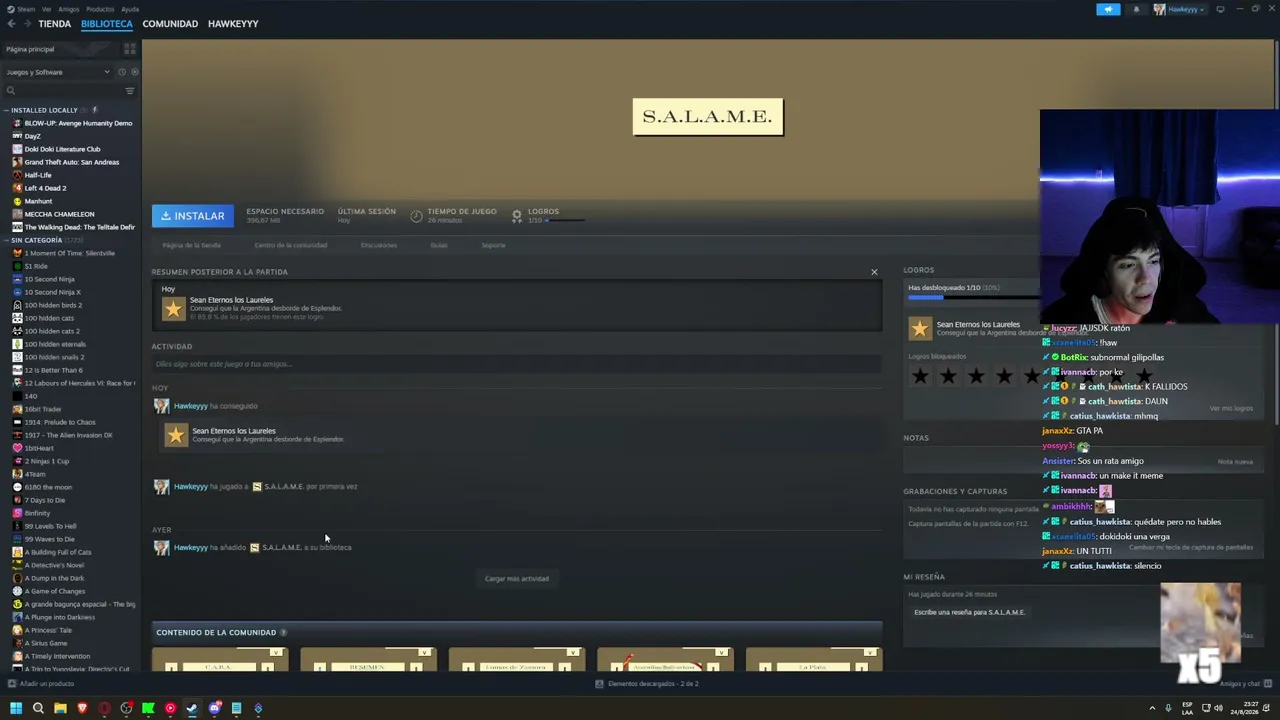Open Windows Start menu
The height and width of the screenshot is (720, 1280).
[16, 708]
